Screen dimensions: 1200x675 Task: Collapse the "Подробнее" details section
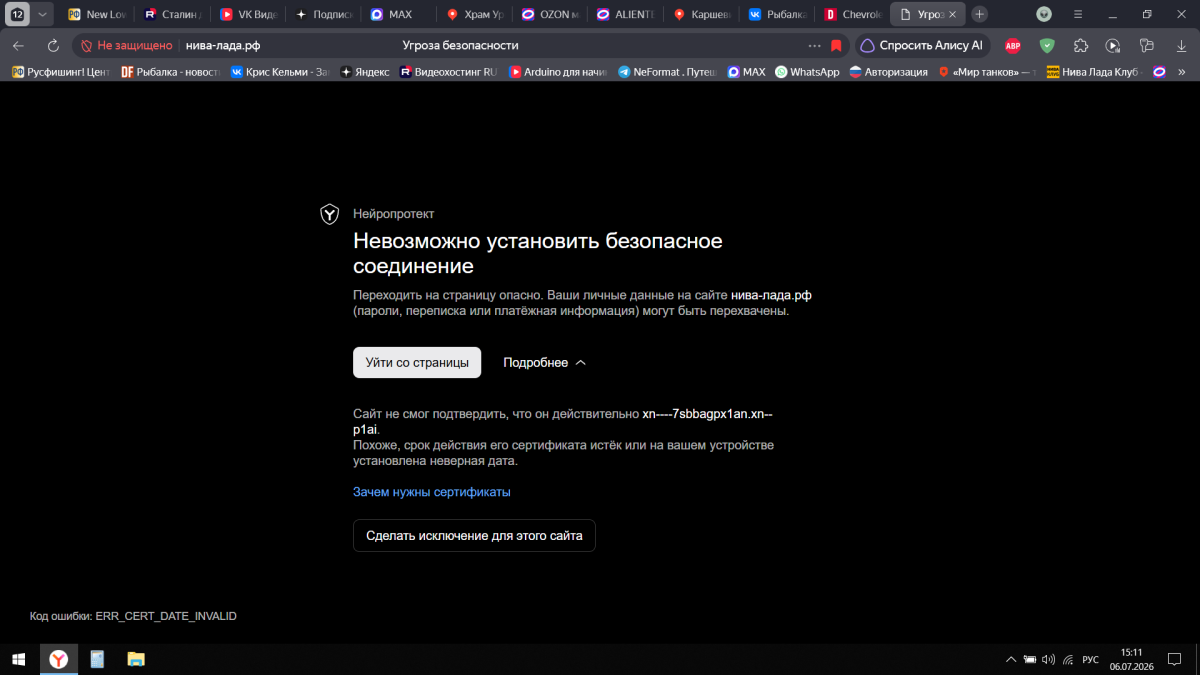[x=544, y=362]
